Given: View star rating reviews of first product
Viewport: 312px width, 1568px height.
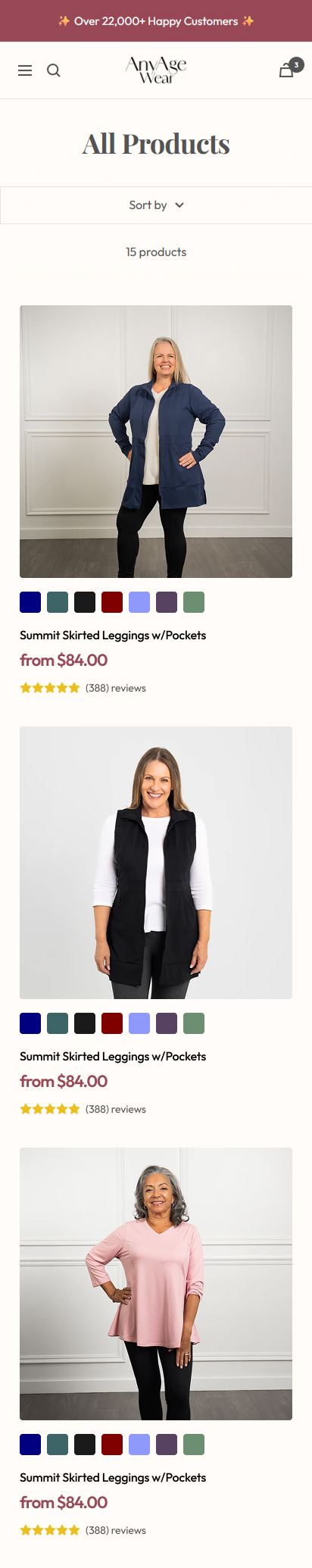Looking at the screenshot, I should point(83,688).
